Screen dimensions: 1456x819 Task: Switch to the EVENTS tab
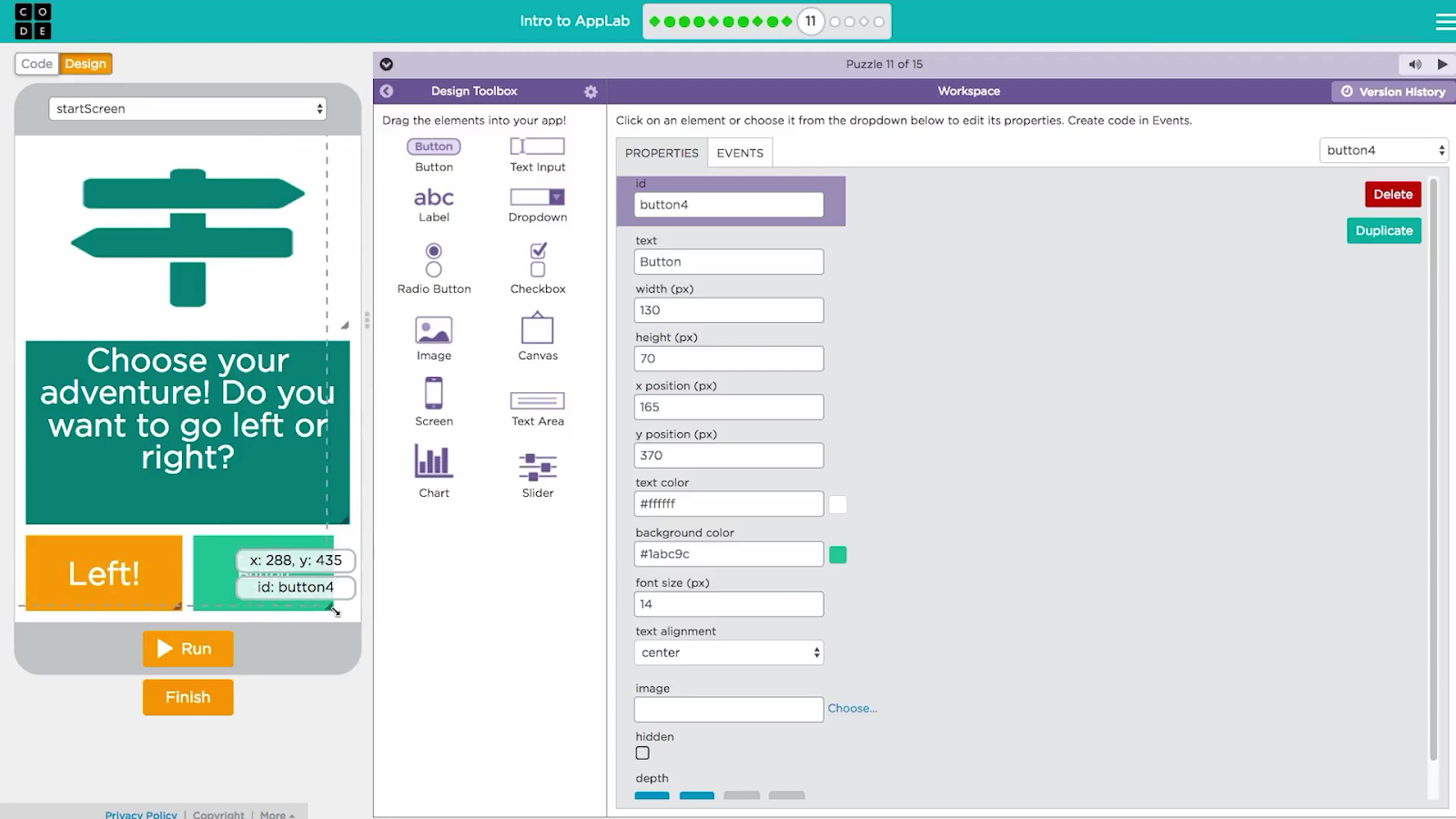tap(740, 153)
